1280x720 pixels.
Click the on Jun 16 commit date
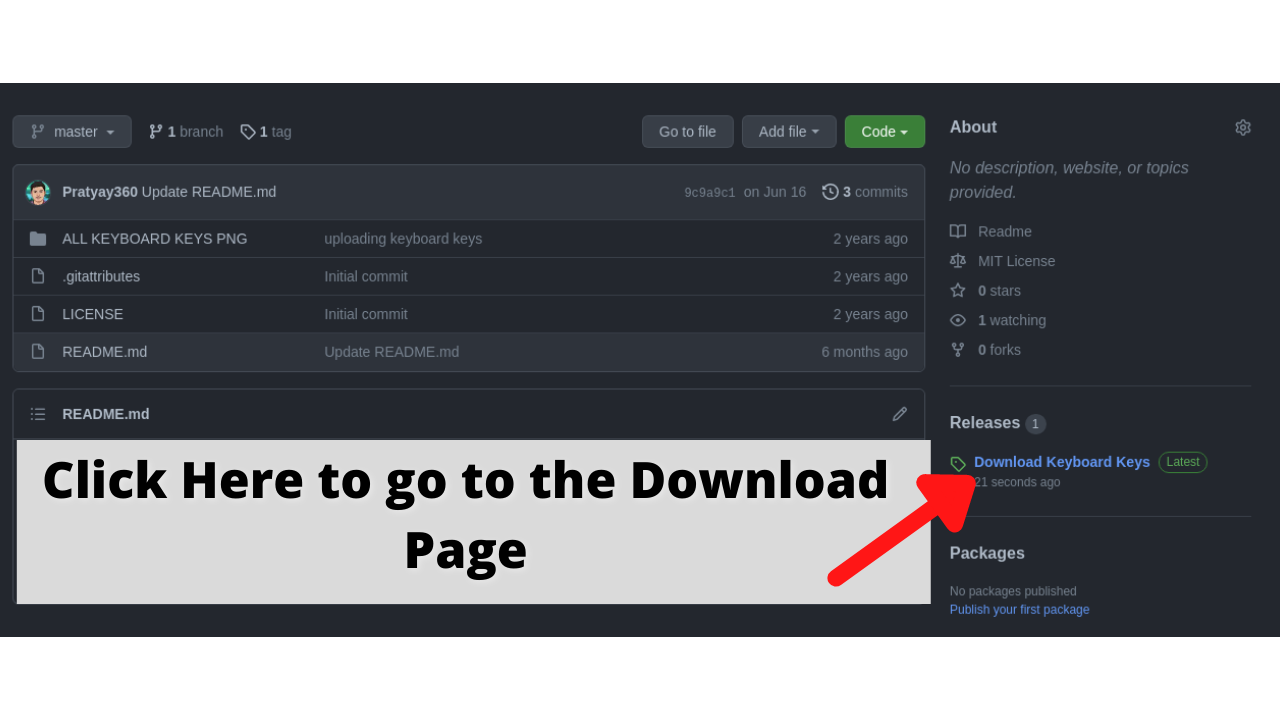[x=775, y=192]
